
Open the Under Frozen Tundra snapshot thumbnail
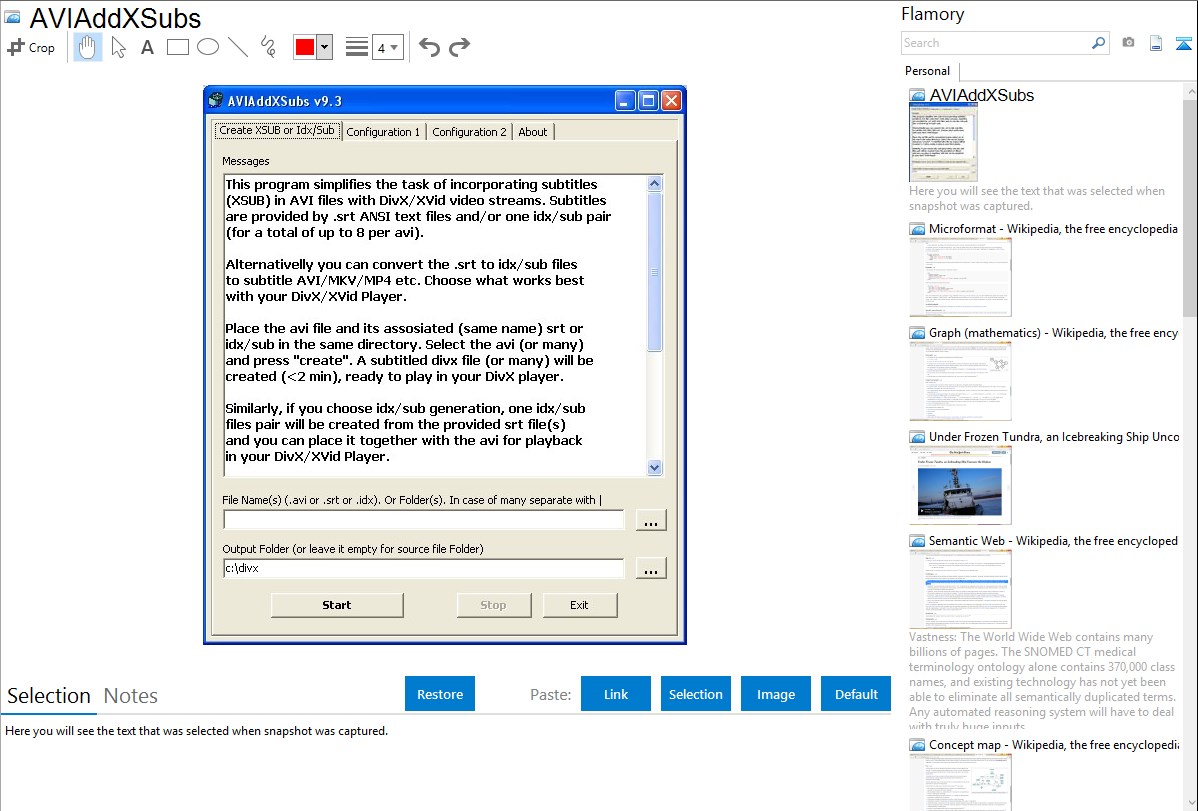[960, 485]
